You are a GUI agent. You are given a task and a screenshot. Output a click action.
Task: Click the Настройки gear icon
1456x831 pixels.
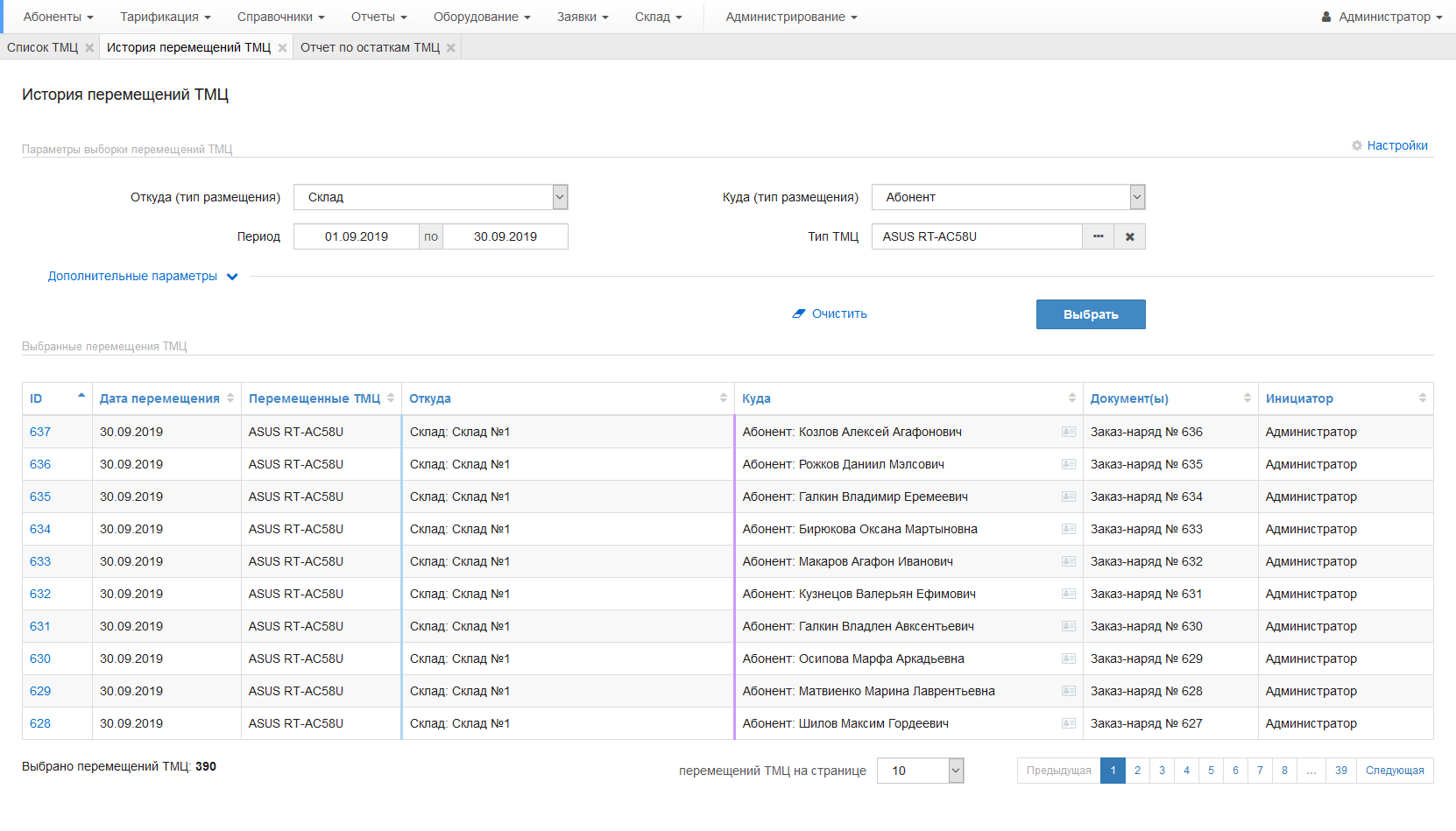(x=1357, y=145)
